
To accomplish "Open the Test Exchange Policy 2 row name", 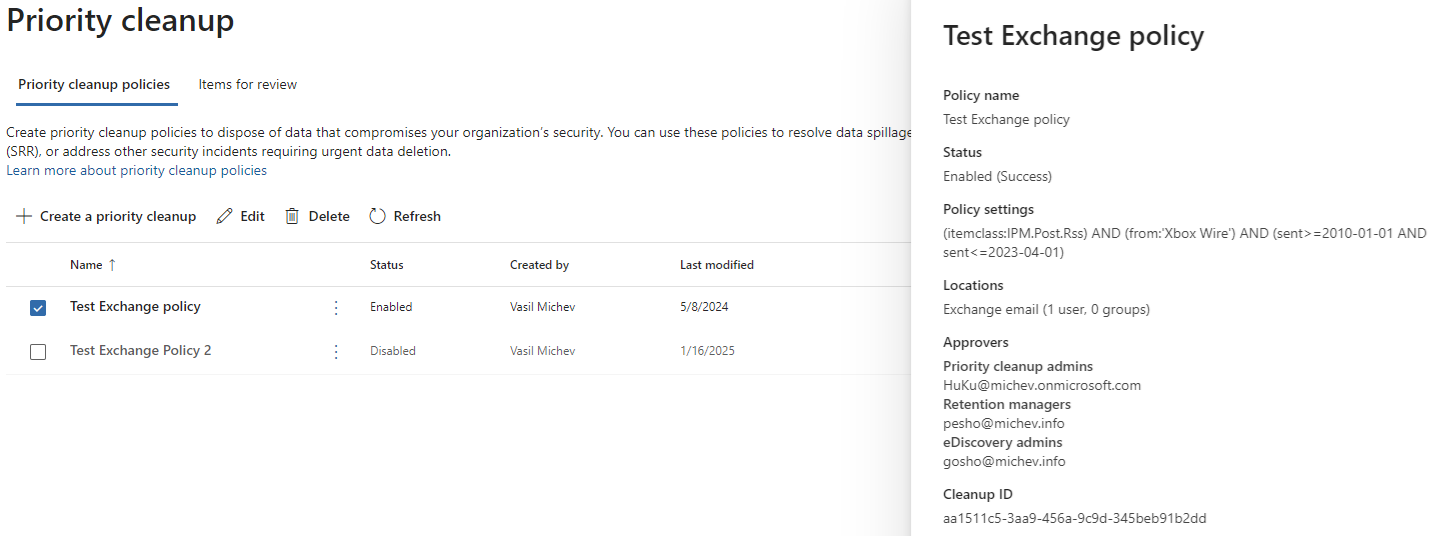I will click(x=140, y=350).
